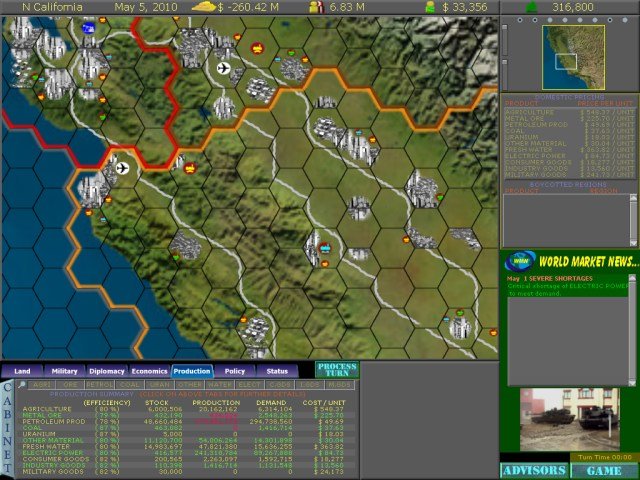Viewport: 640px width, 480px height.
Task: Select the PETROL production sub-tab
Action: click(100, 384)
